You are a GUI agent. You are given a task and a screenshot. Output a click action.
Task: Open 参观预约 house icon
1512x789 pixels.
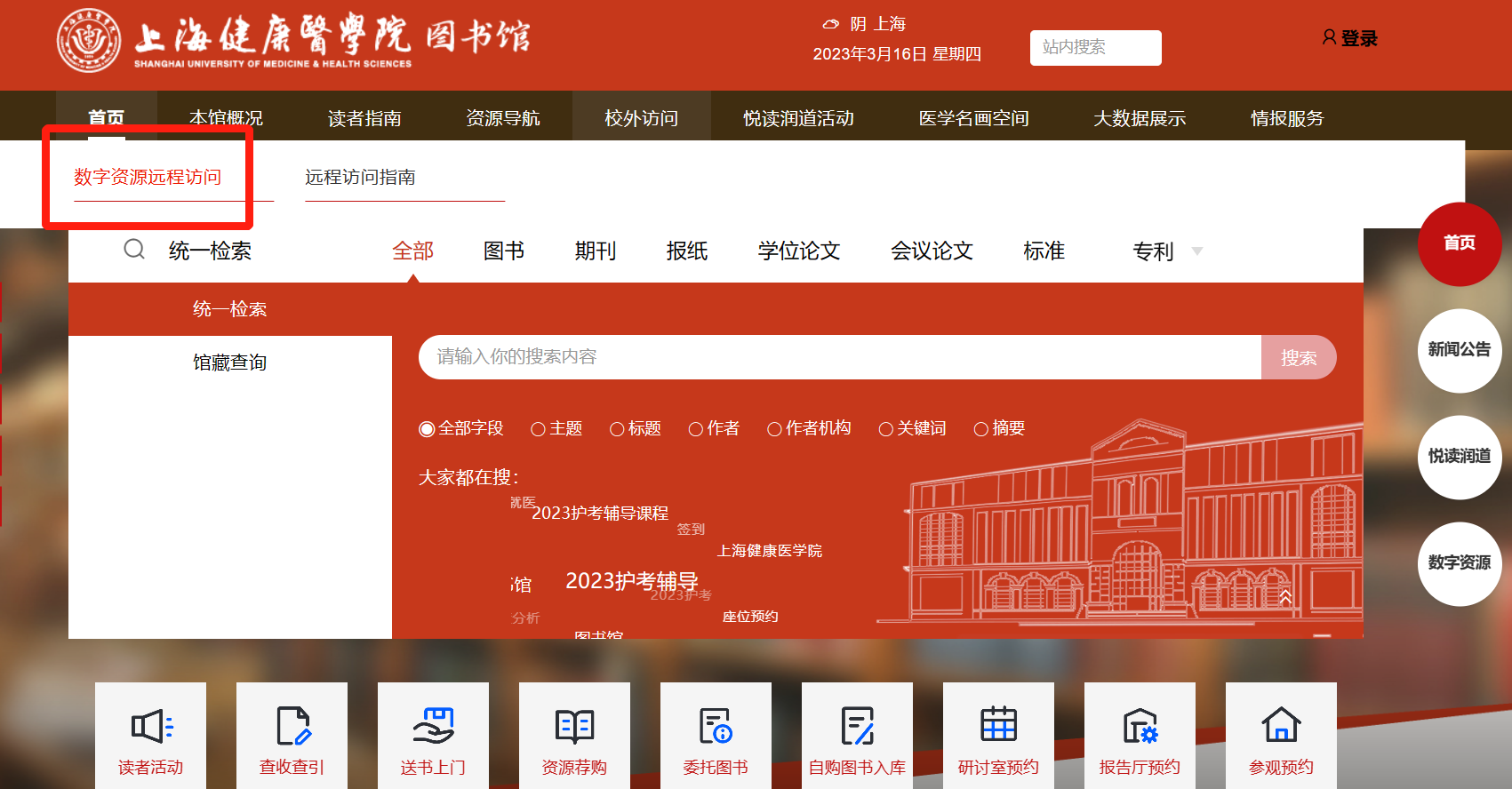click(x=1281, y=725)
